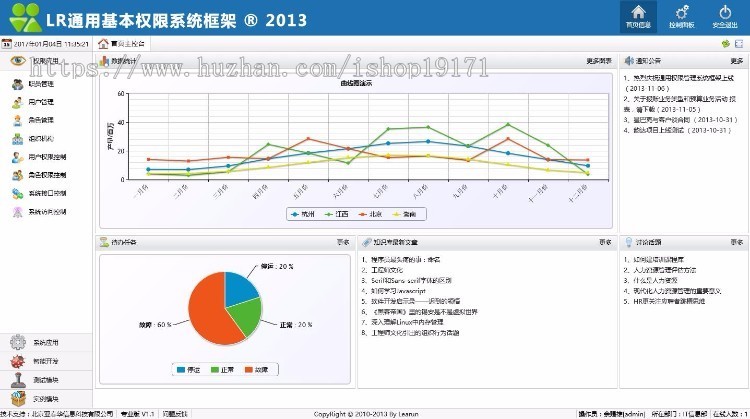Click the 通知公告 speaker icon
The width and height of the screenshot is (750, 419).
coord(629,61)
